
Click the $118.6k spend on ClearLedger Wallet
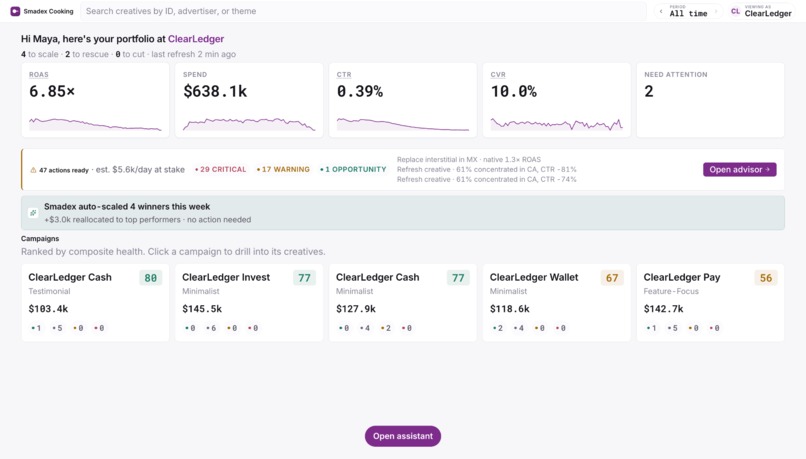(x=509, y=309)
